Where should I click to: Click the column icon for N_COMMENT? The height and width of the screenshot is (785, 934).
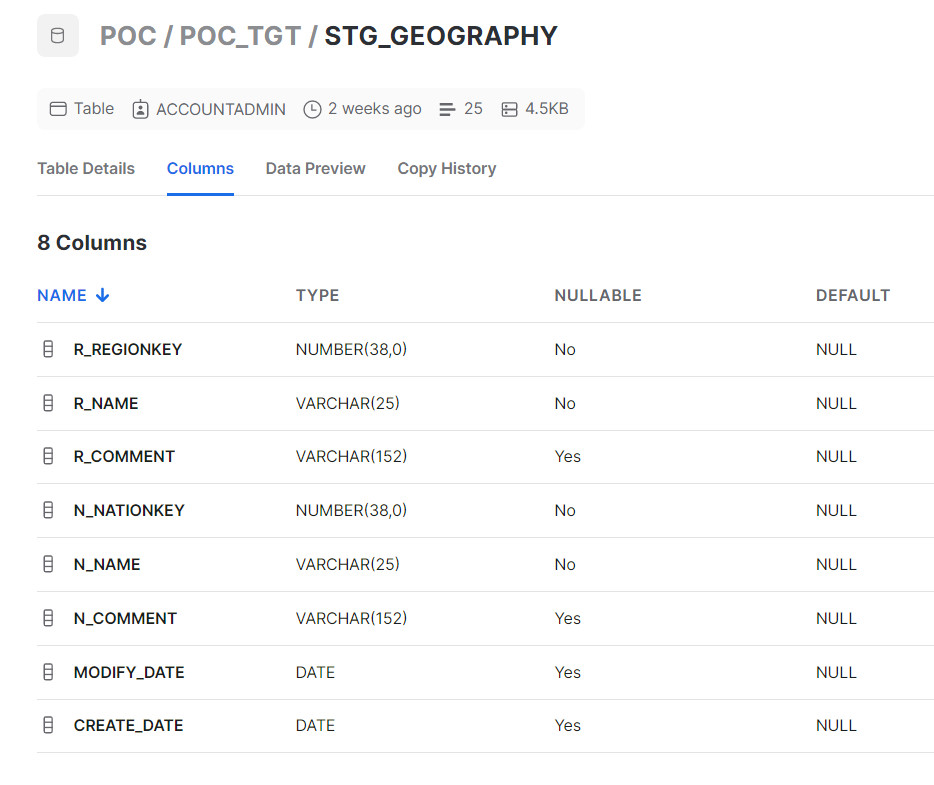click(x=48, y=618)
